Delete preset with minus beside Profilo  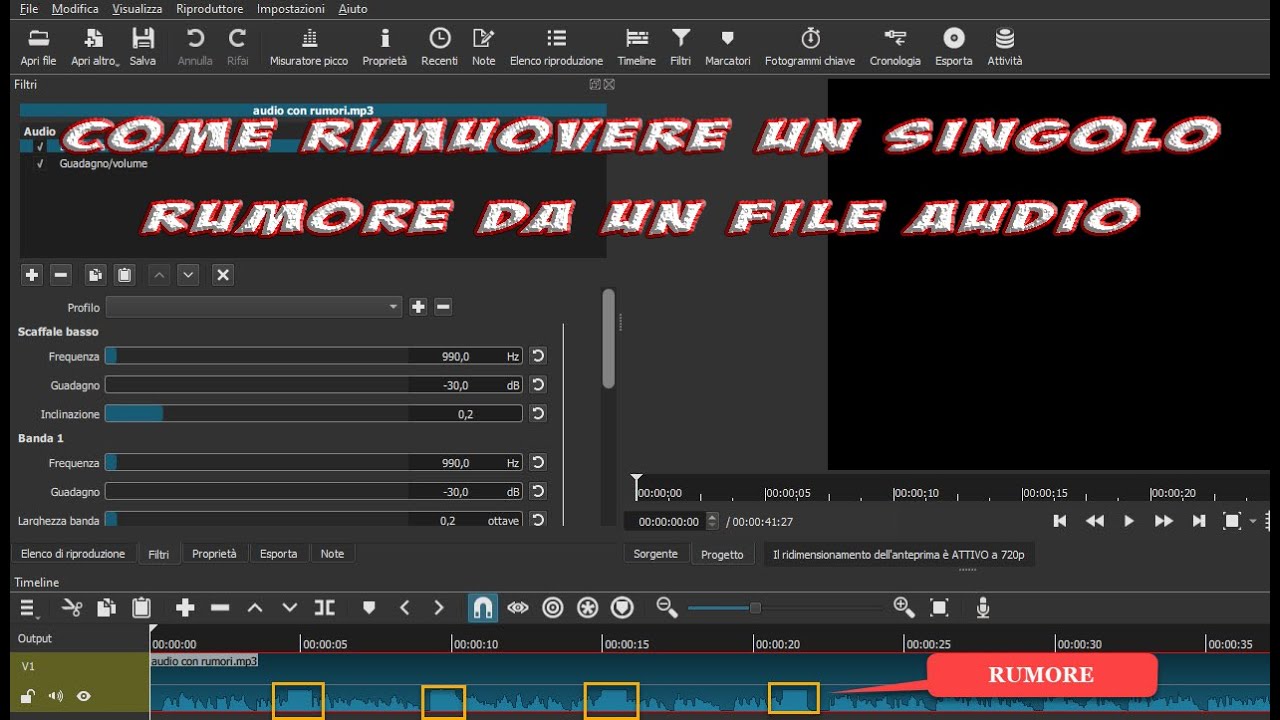coord(443,307)
